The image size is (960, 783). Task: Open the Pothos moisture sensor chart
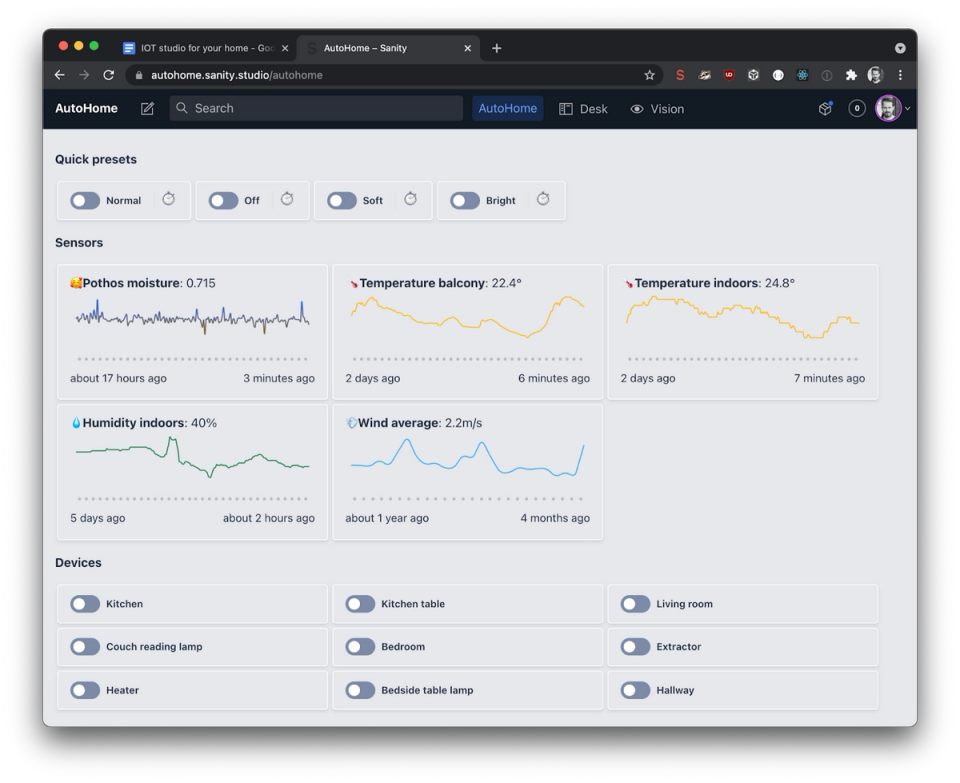[192, 332]
